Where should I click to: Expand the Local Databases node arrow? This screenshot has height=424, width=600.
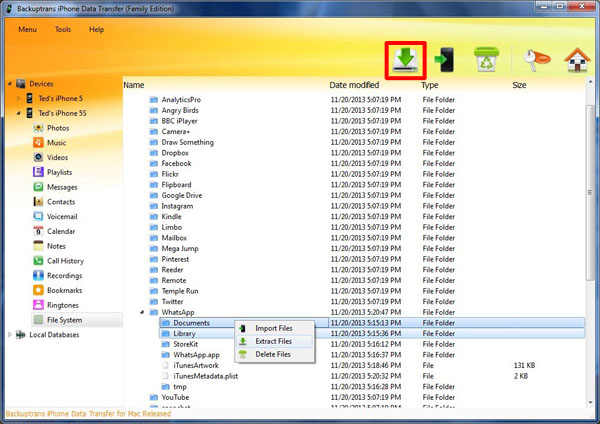[10, 335]
